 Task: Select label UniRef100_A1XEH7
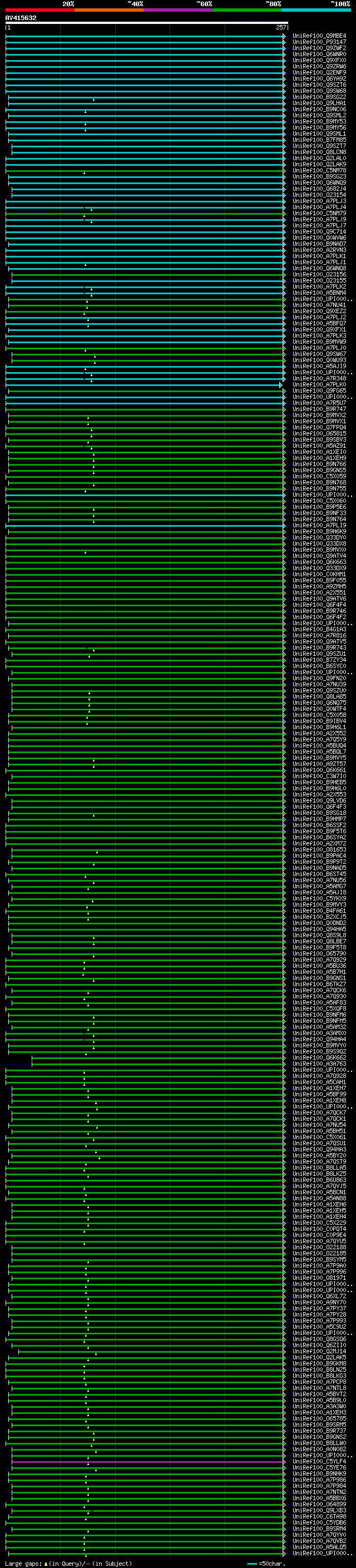(319, 1088)
